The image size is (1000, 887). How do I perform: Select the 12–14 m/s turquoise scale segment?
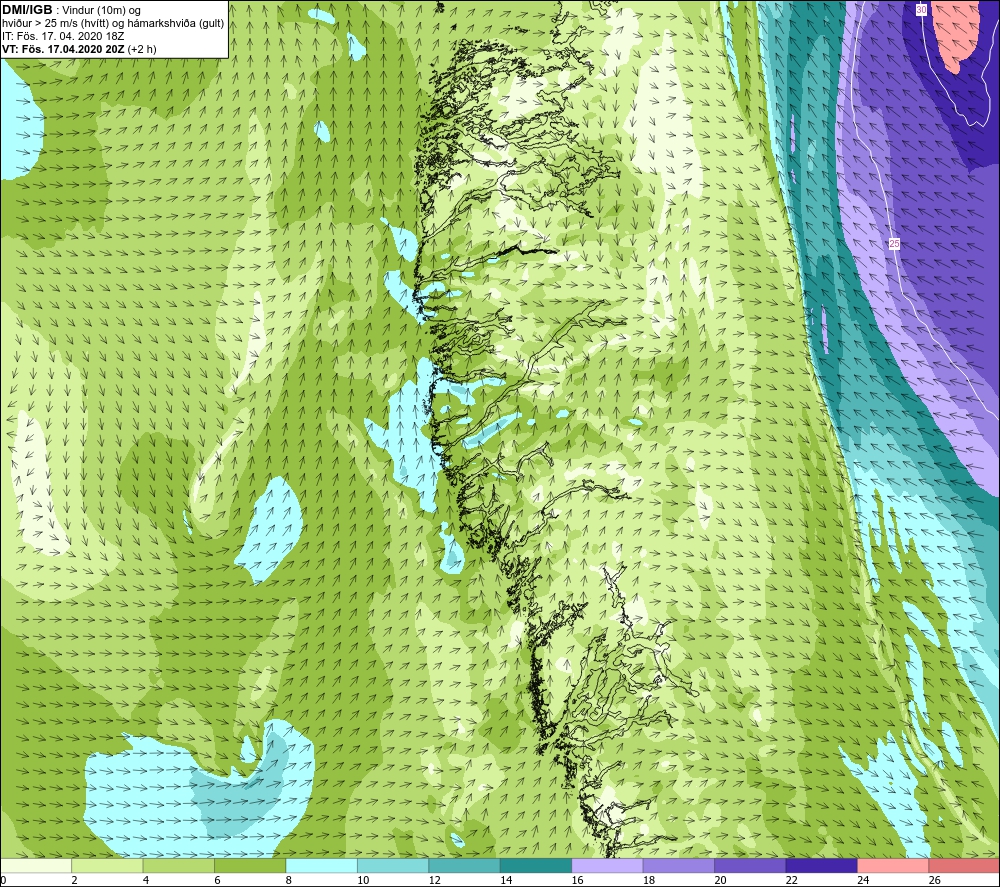[x=464, y=865]
